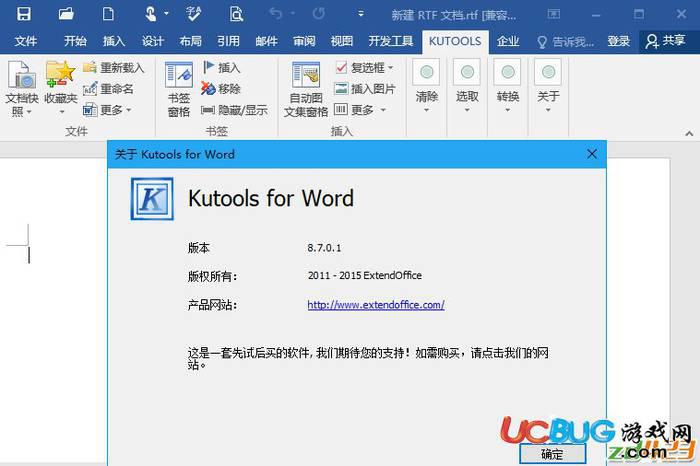Click the OK (确定) button
The width and height of the screenshot is (700, 466).
pos(552,454)
